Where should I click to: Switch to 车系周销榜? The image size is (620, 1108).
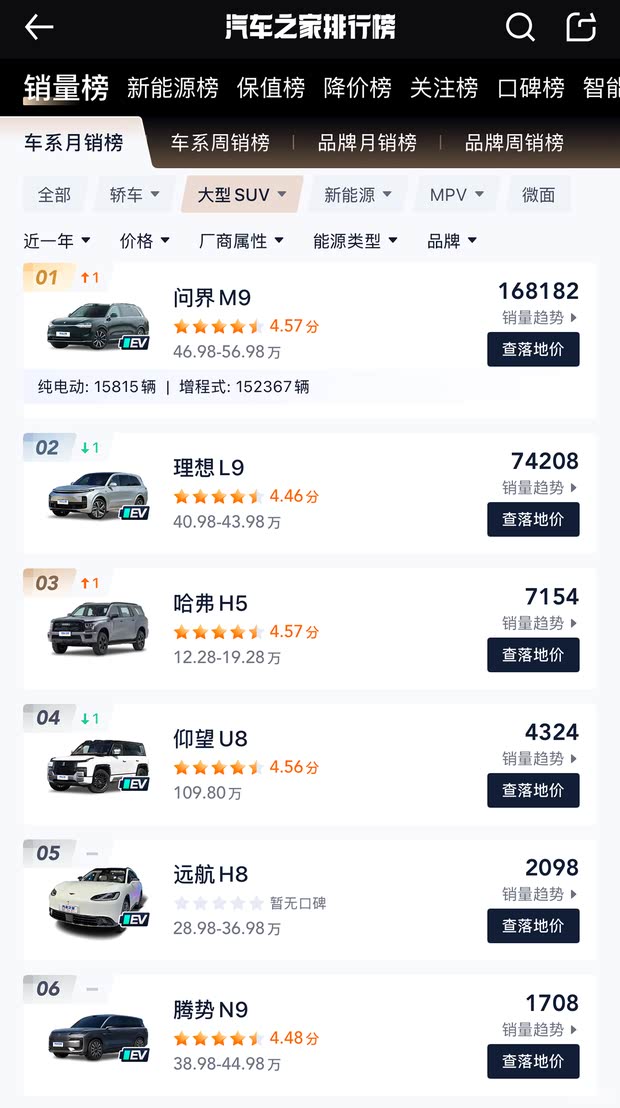(222, 142)
